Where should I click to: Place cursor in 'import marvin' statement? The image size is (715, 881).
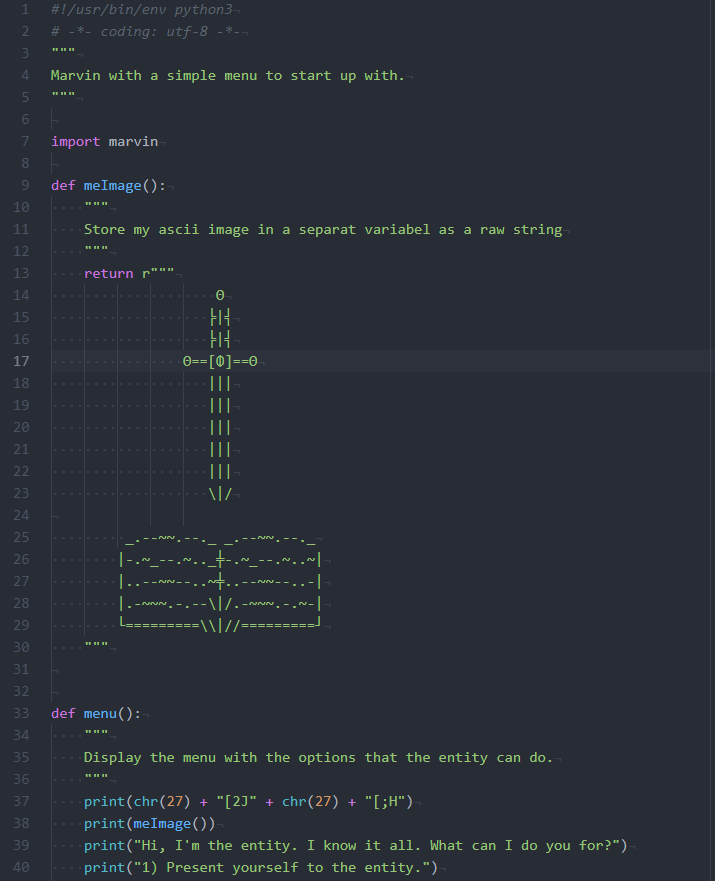point(104,141)
